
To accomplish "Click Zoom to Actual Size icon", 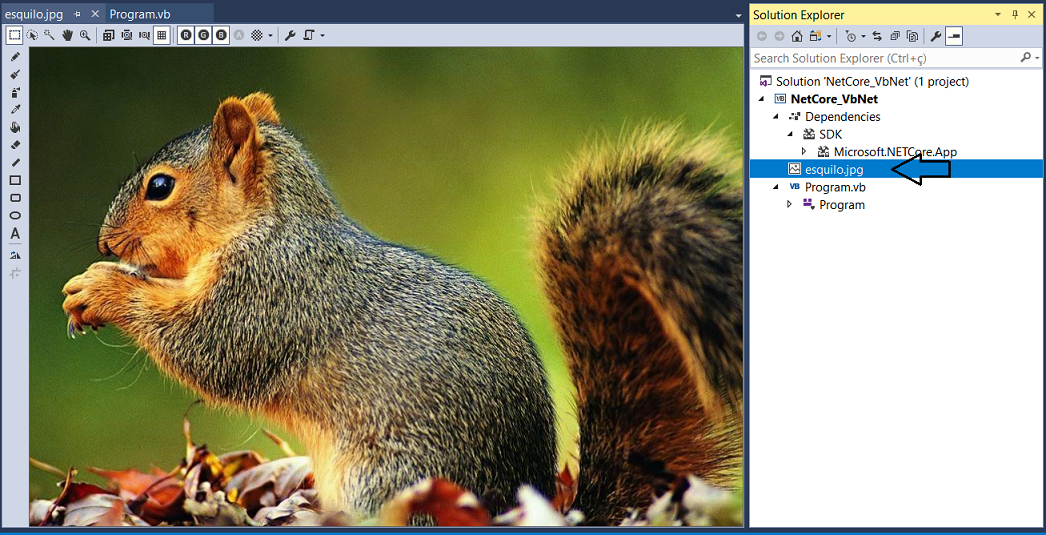I will 109,35.
